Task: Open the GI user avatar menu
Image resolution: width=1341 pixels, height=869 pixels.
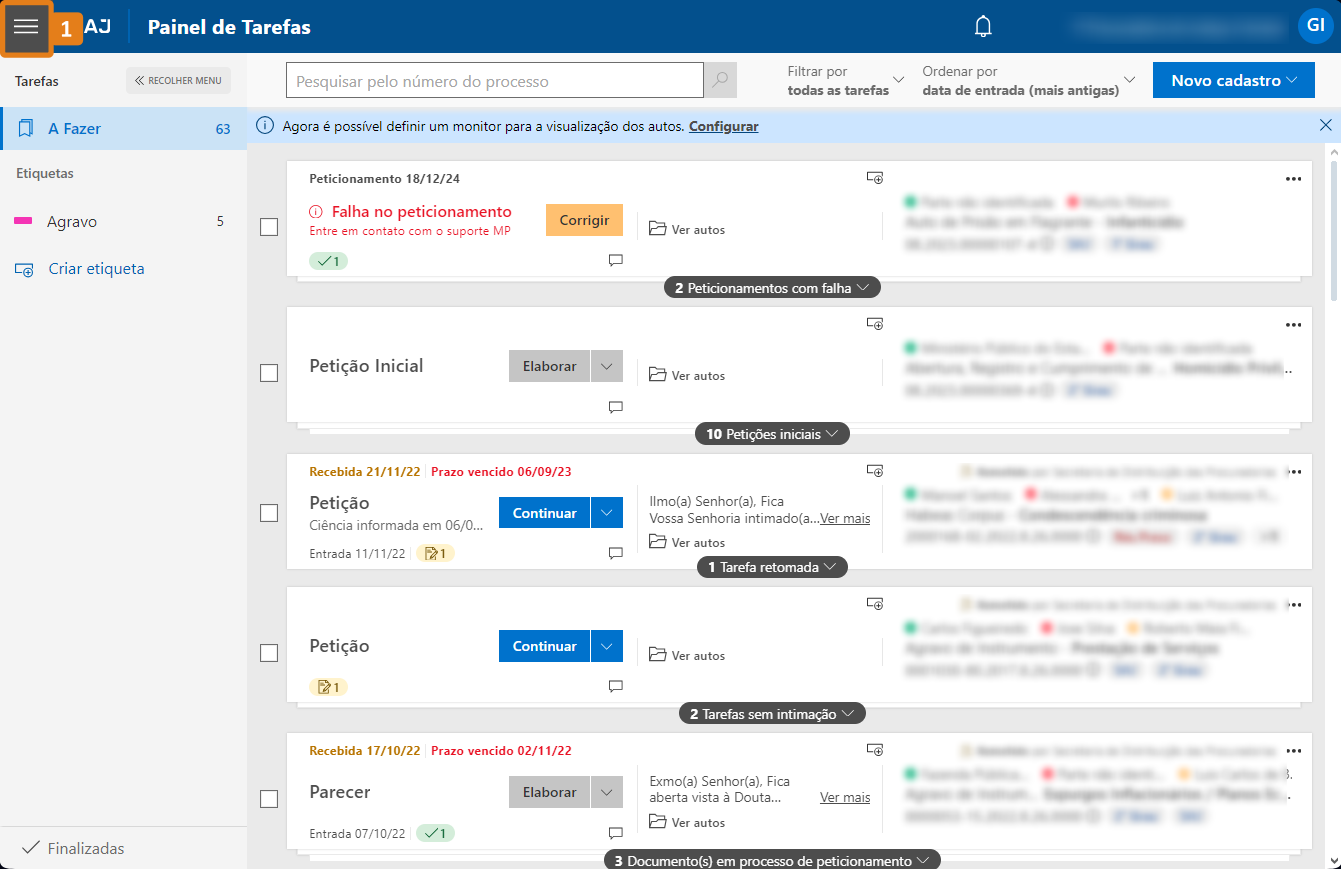Action: 1313,27
